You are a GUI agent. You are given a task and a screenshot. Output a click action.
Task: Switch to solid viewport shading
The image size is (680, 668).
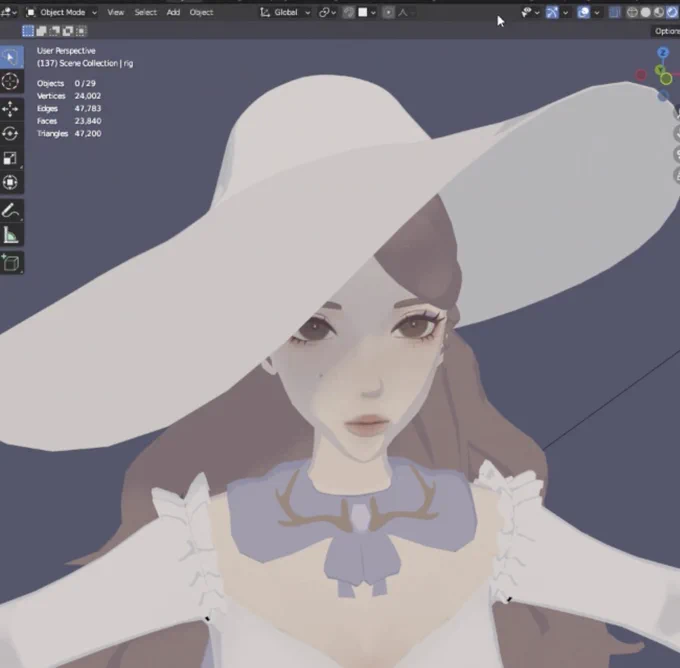tap(645, 13)
